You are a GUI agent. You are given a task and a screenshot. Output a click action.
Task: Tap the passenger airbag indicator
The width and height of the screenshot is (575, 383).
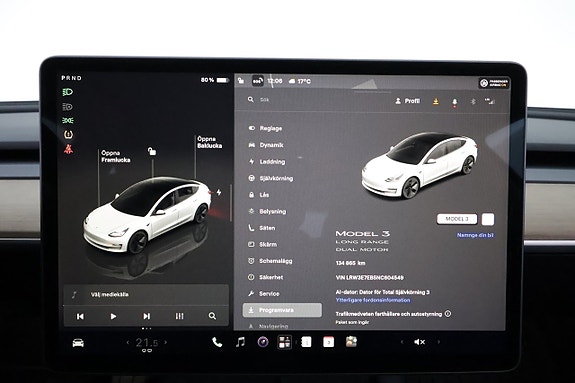pyautogui.click(x=494, y=83)
